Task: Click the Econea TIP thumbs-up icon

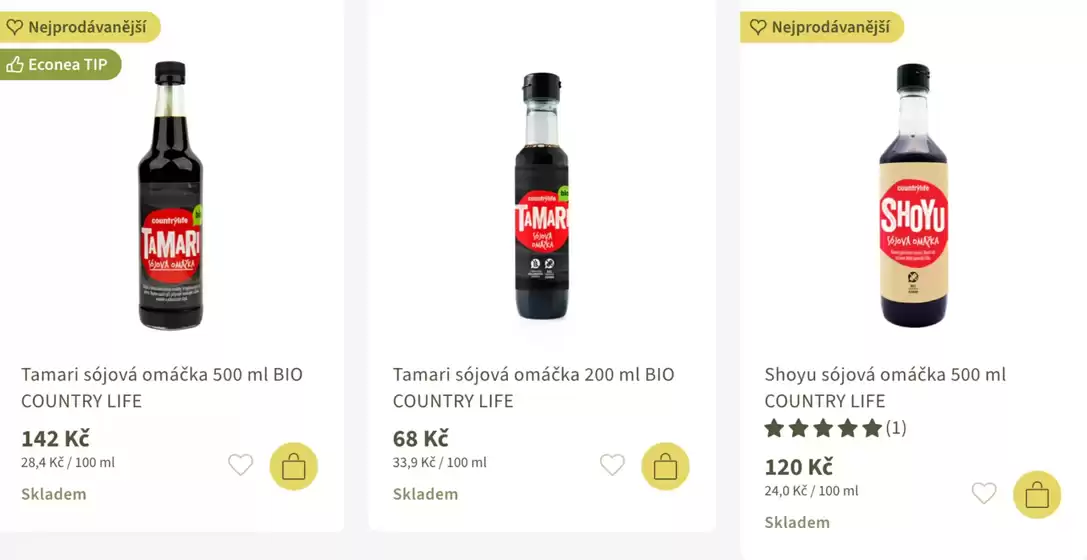Action: coord(15,65)
